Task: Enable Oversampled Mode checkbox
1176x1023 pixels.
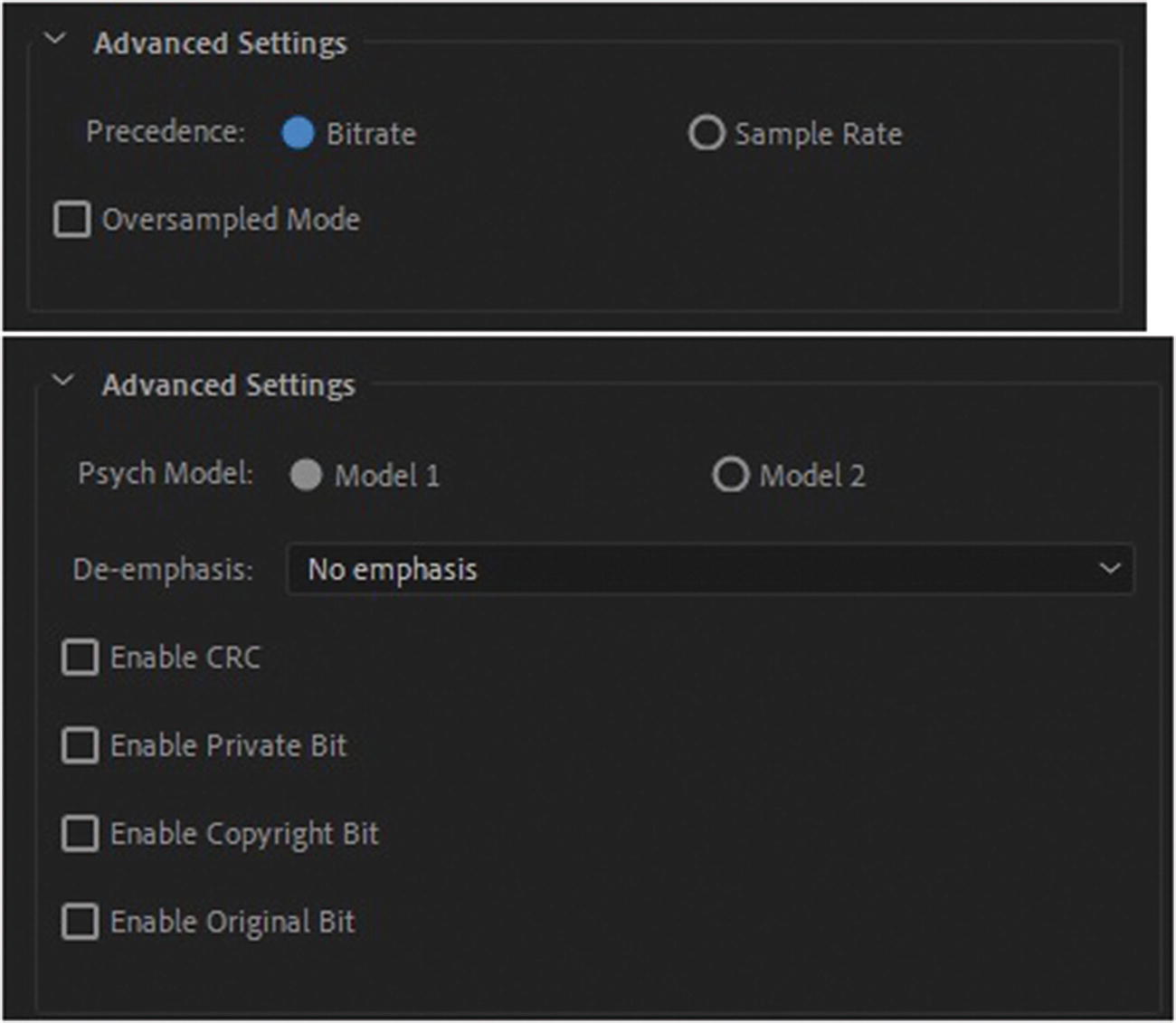Action: 72,220
